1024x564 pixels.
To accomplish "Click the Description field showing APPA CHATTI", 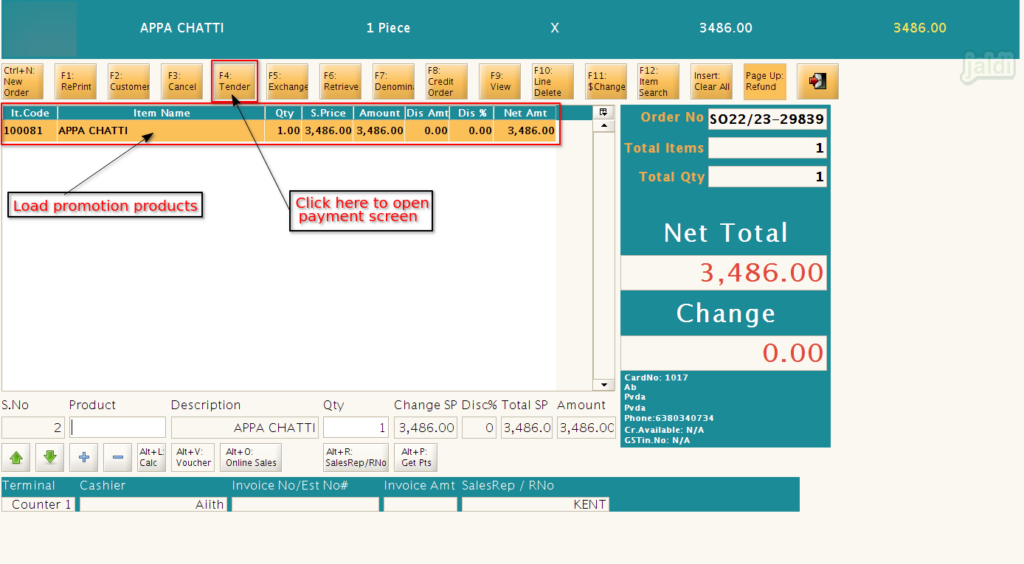I will [x=245, y=428].
